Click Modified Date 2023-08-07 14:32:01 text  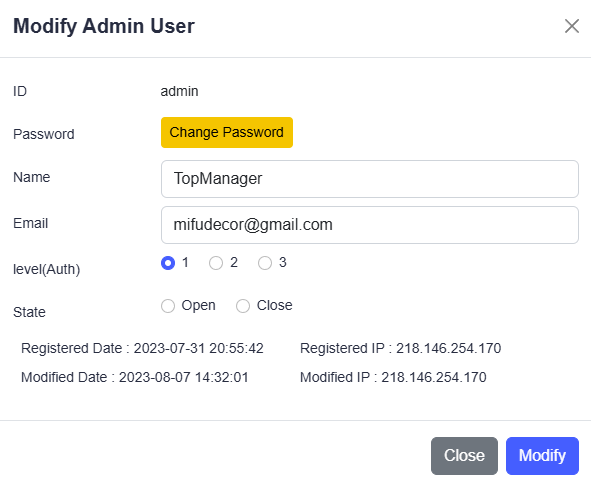(135, 377)
